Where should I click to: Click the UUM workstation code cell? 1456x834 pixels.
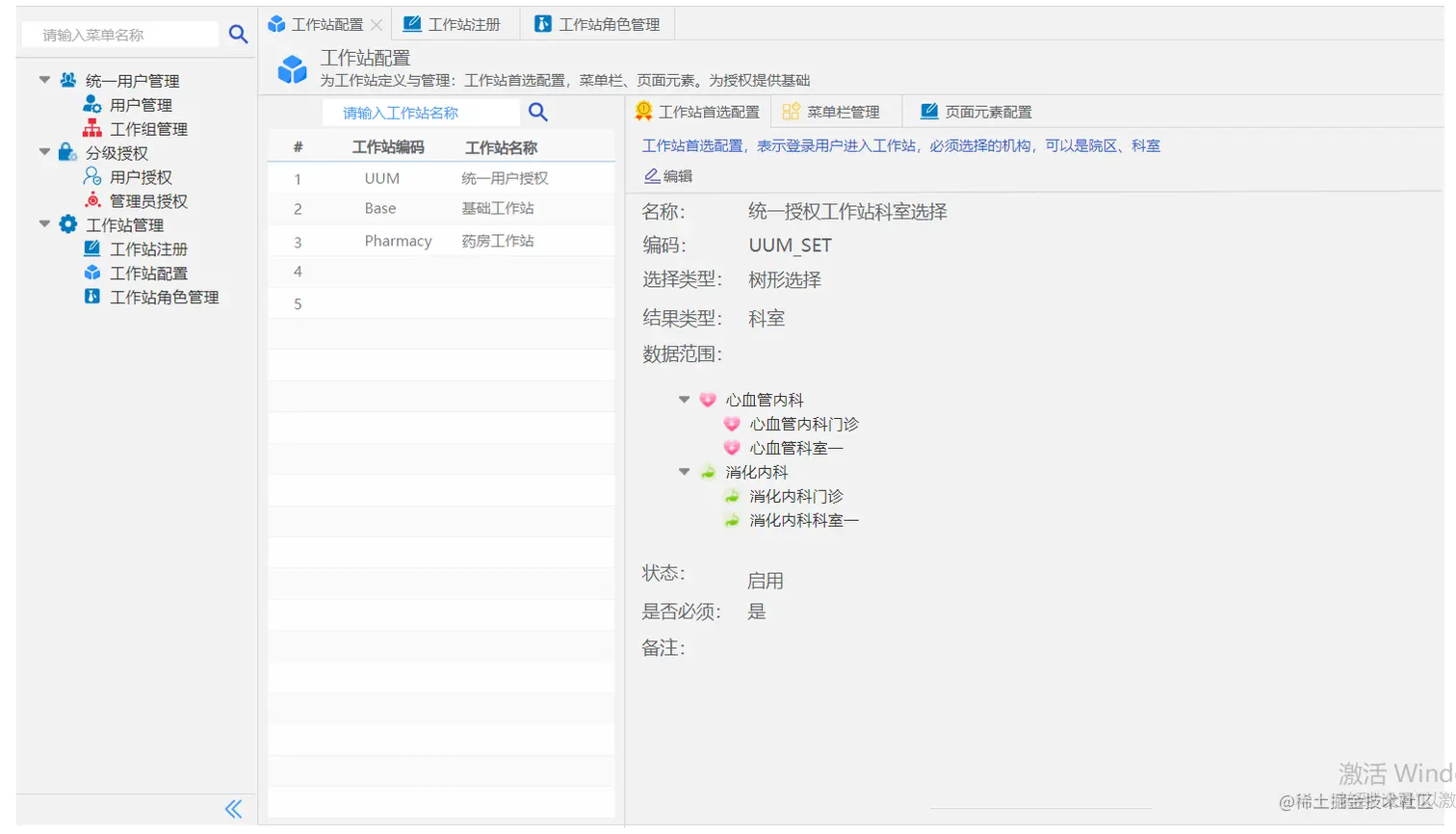tap(382, 178)
